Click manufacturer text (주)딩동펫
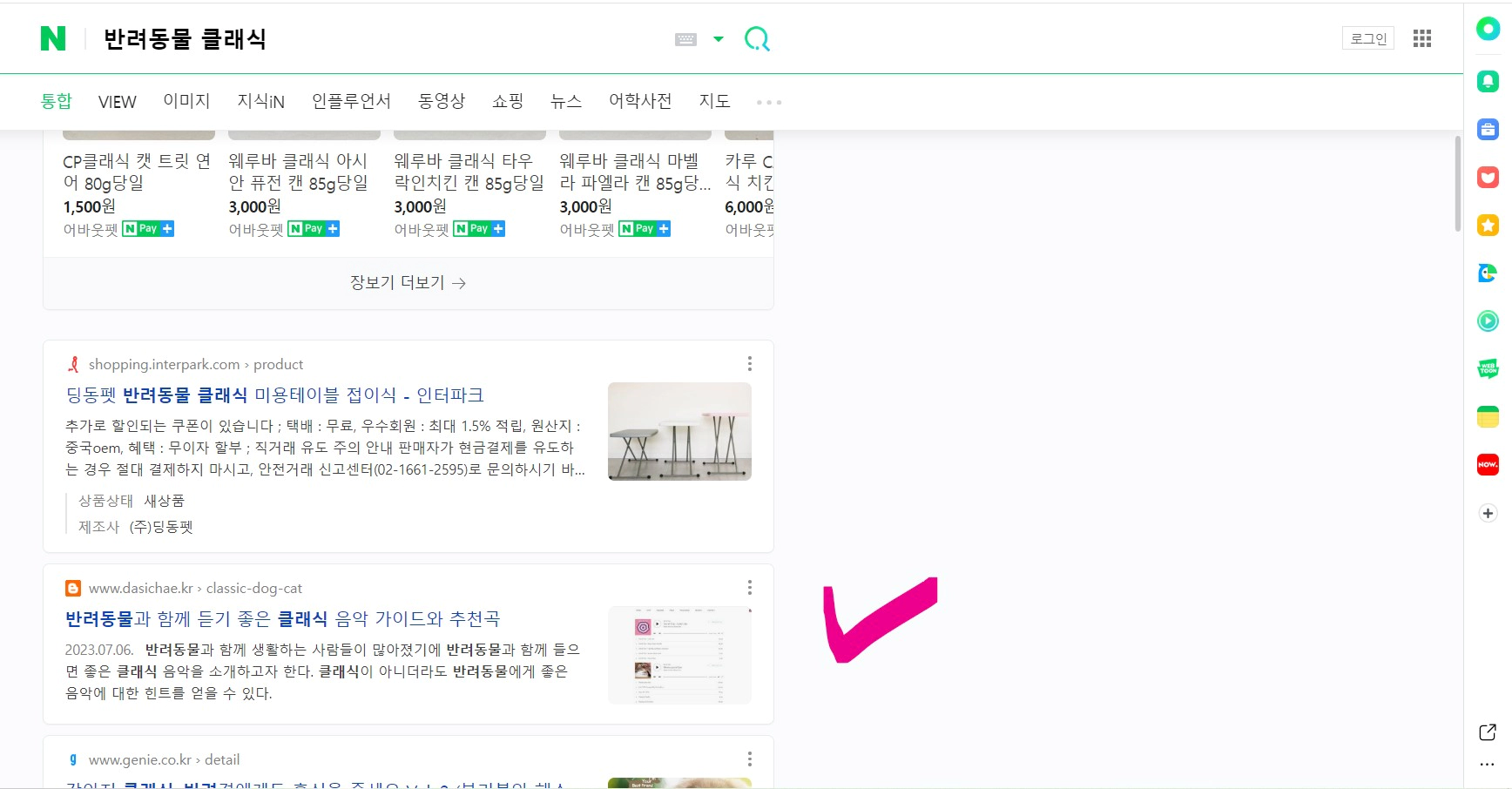The width and height of the screenshot is (1512, 789). tap(161, 527)
